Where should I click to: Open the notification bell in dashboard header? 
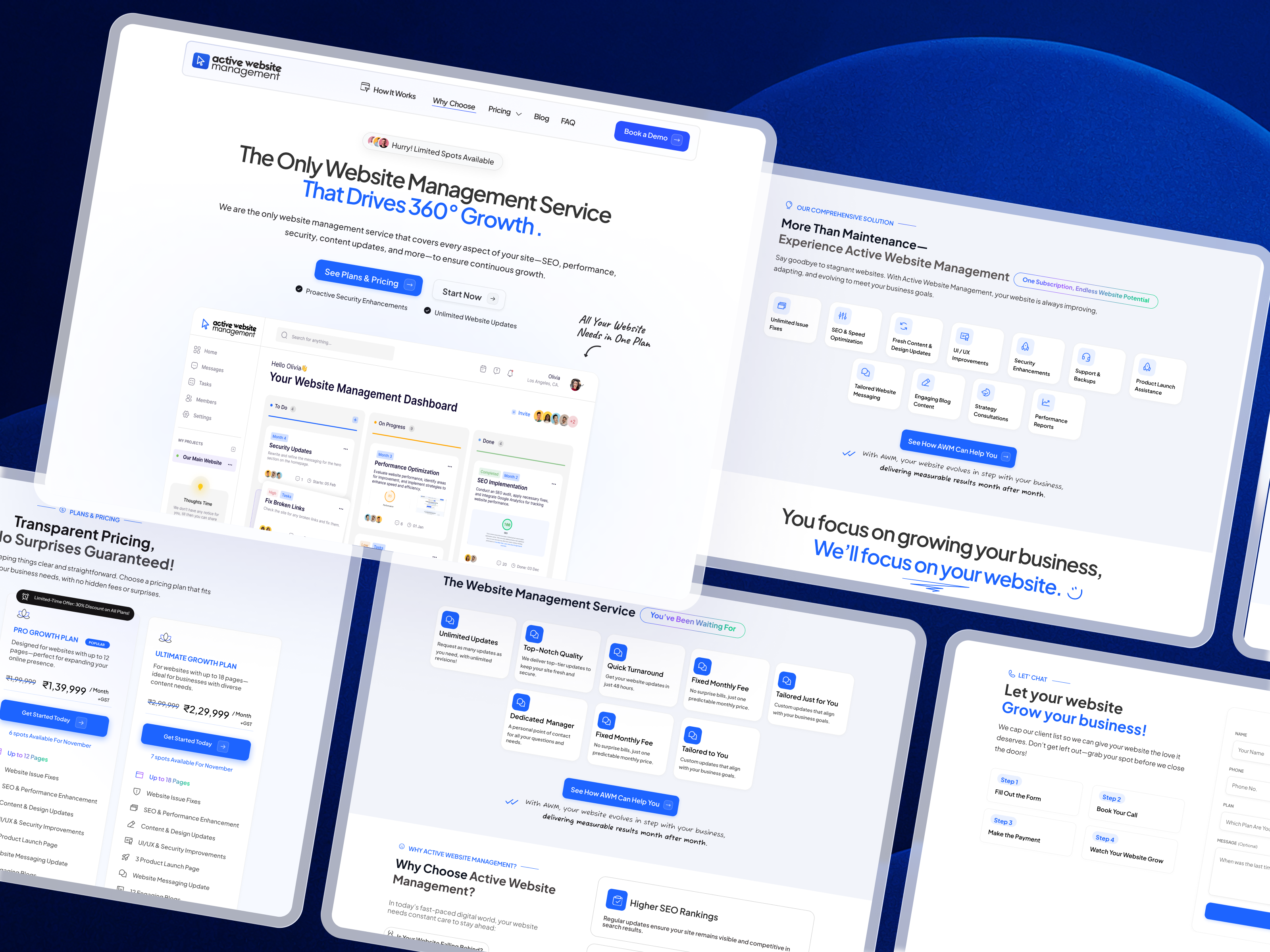pyautogui.click(x=510, y=373)
